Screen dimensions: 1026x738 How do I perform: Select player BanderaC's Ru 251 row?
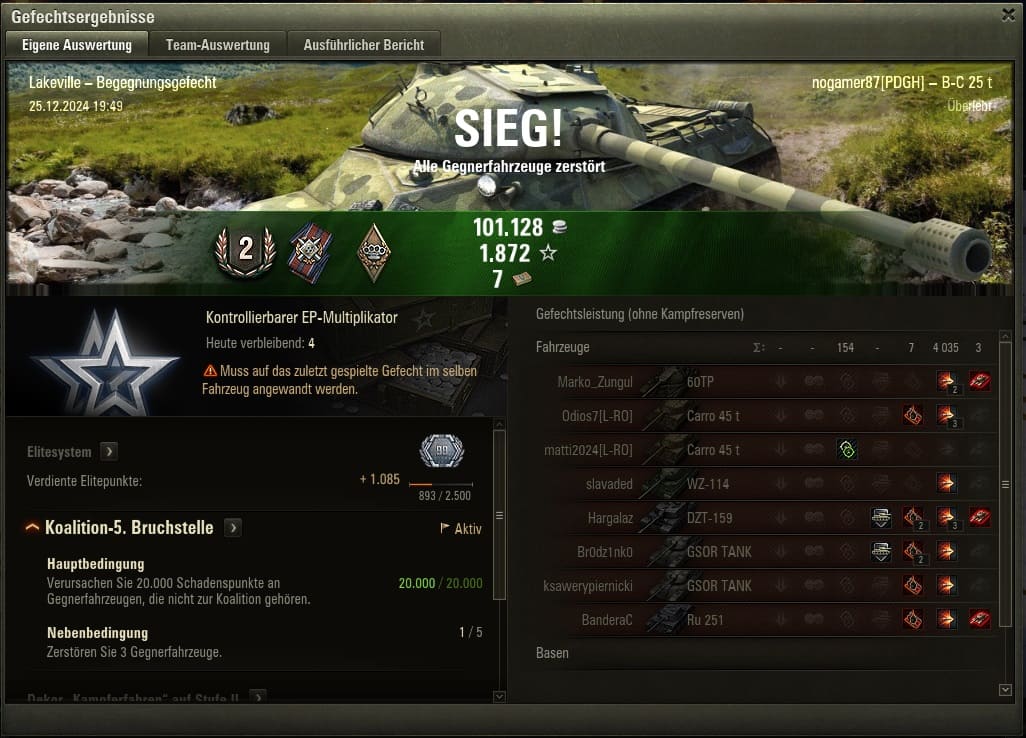pos(764,620)
